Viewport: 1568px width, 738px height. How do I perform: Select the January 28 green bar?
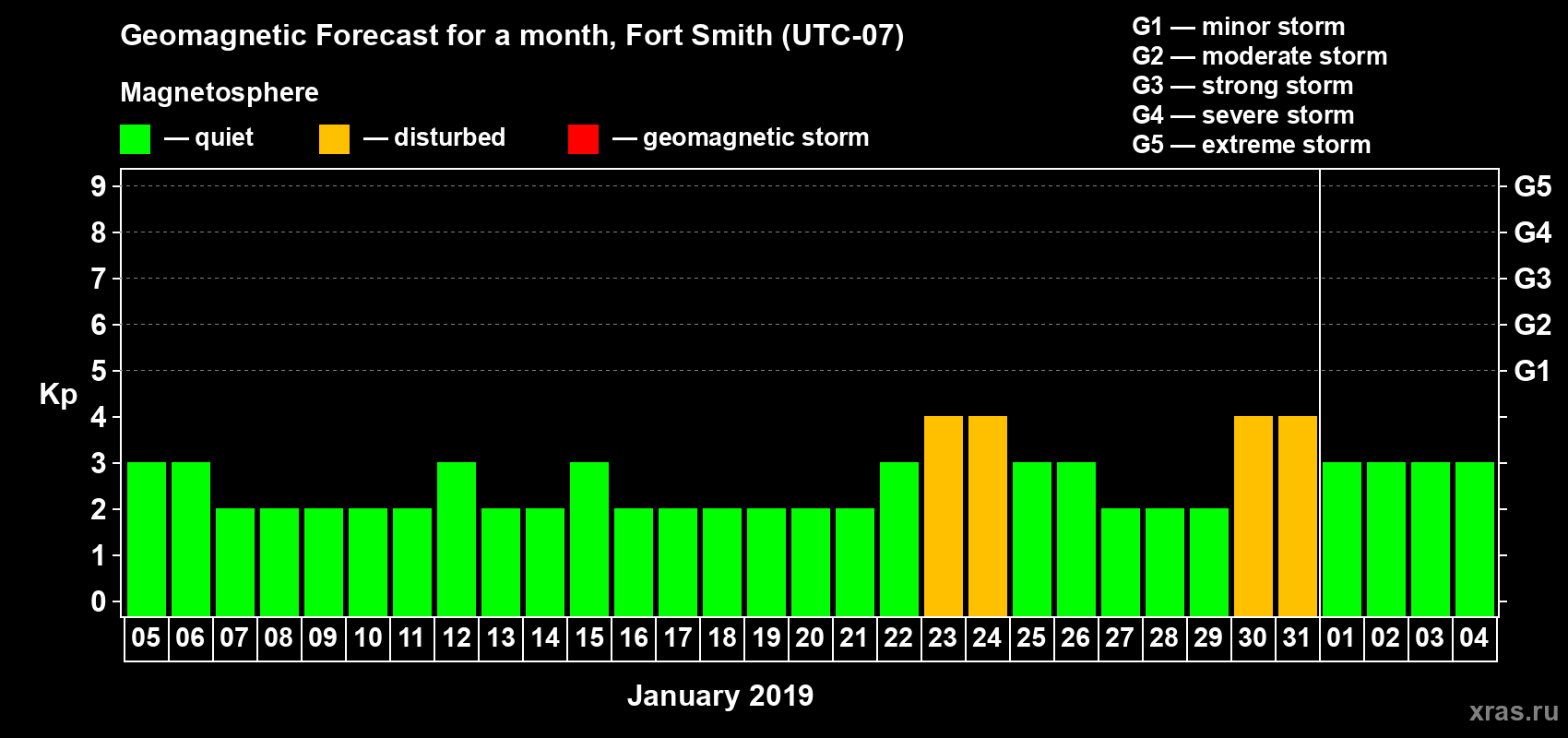1165,562
